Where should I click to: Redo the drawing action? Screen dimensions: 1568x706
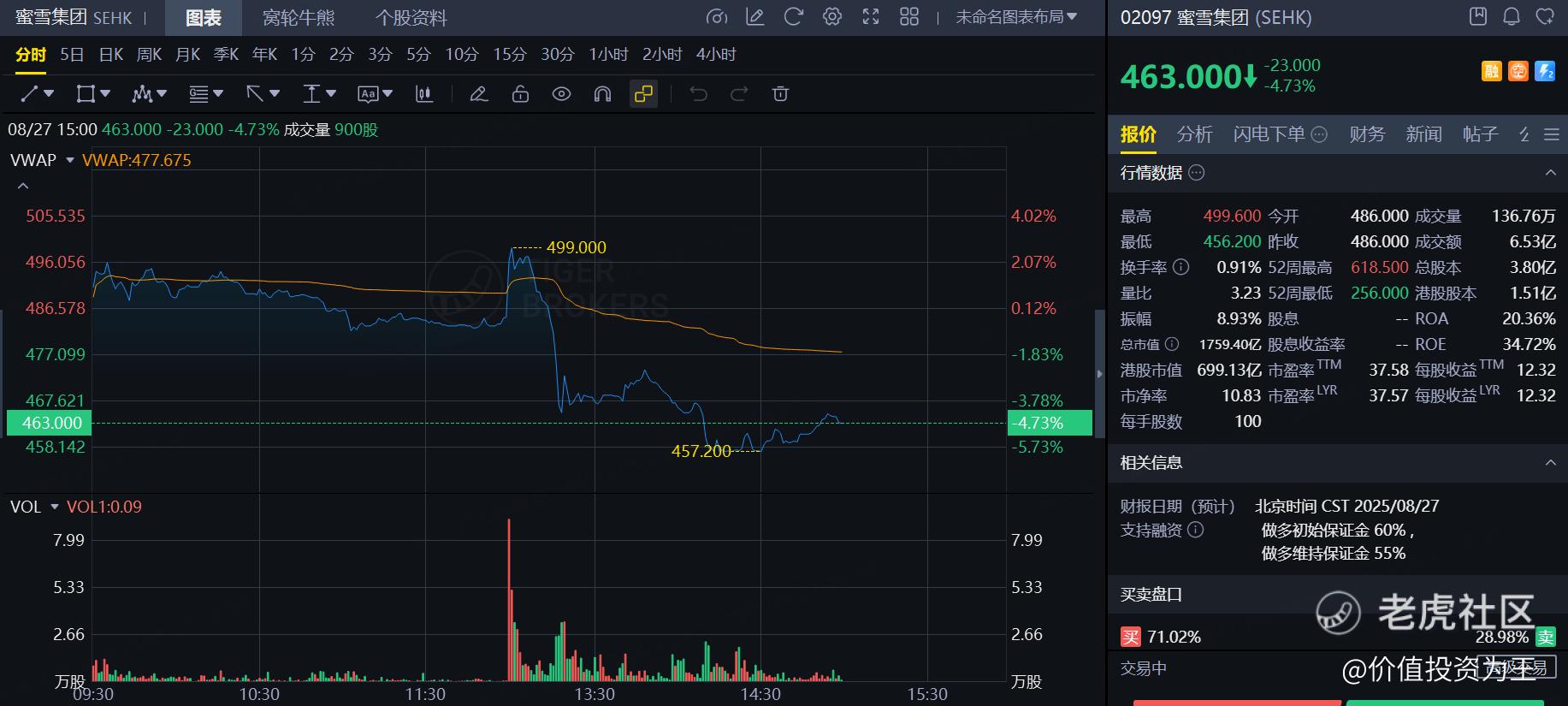pyautogui.click(x=739, y=94)
